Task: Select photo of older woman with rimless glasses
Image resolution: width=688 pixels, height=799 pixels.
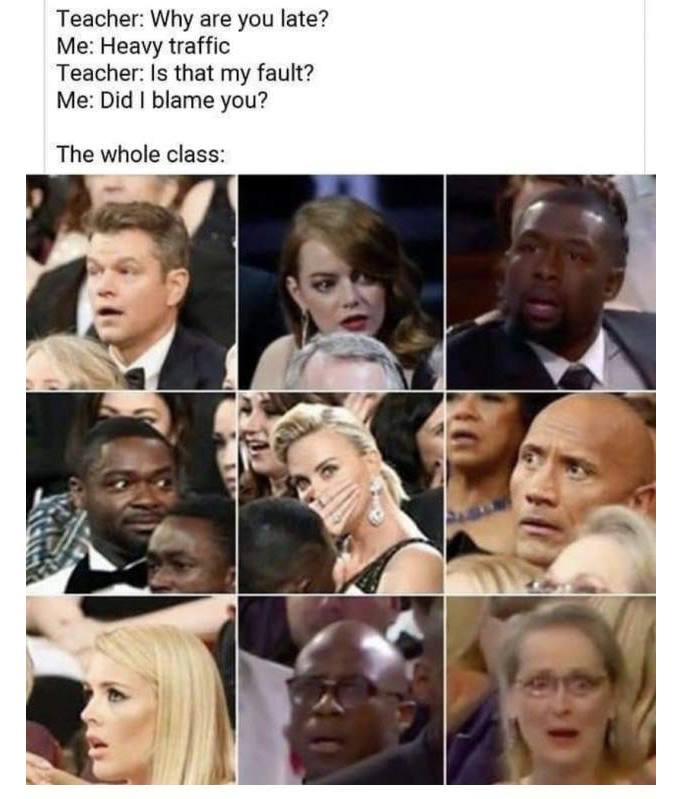Action: (551, 690)
